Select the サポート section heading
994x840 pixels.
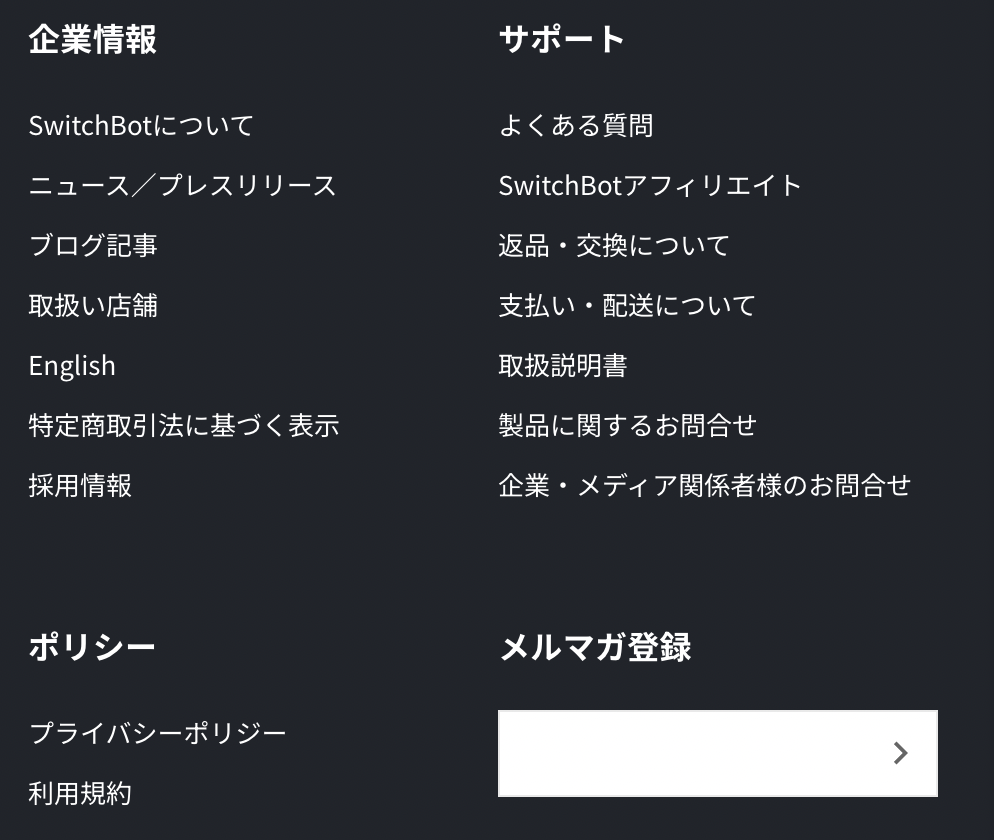tap(562, 39)
